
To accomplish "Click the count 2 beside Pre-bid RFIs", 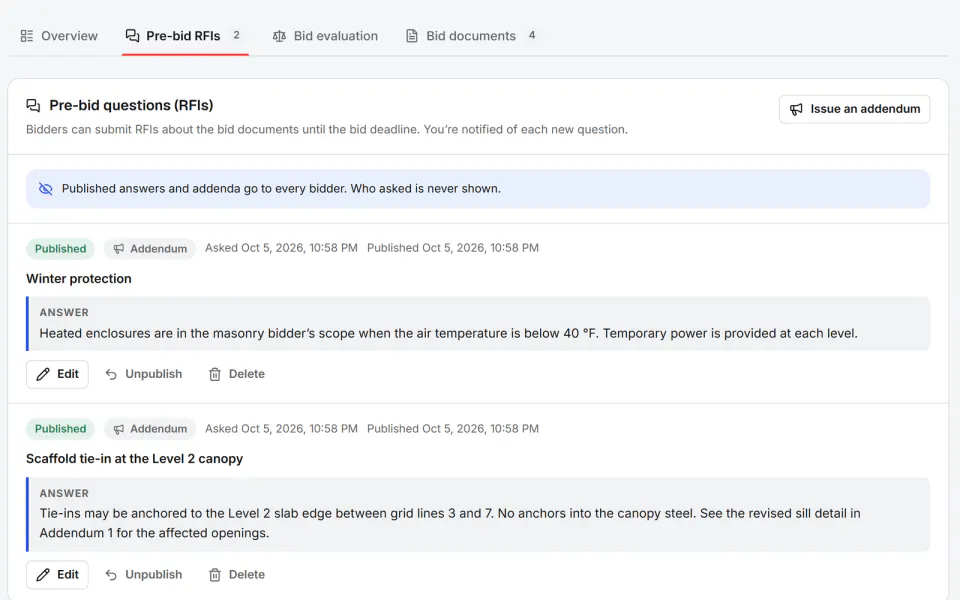I will tap(236, 36).
